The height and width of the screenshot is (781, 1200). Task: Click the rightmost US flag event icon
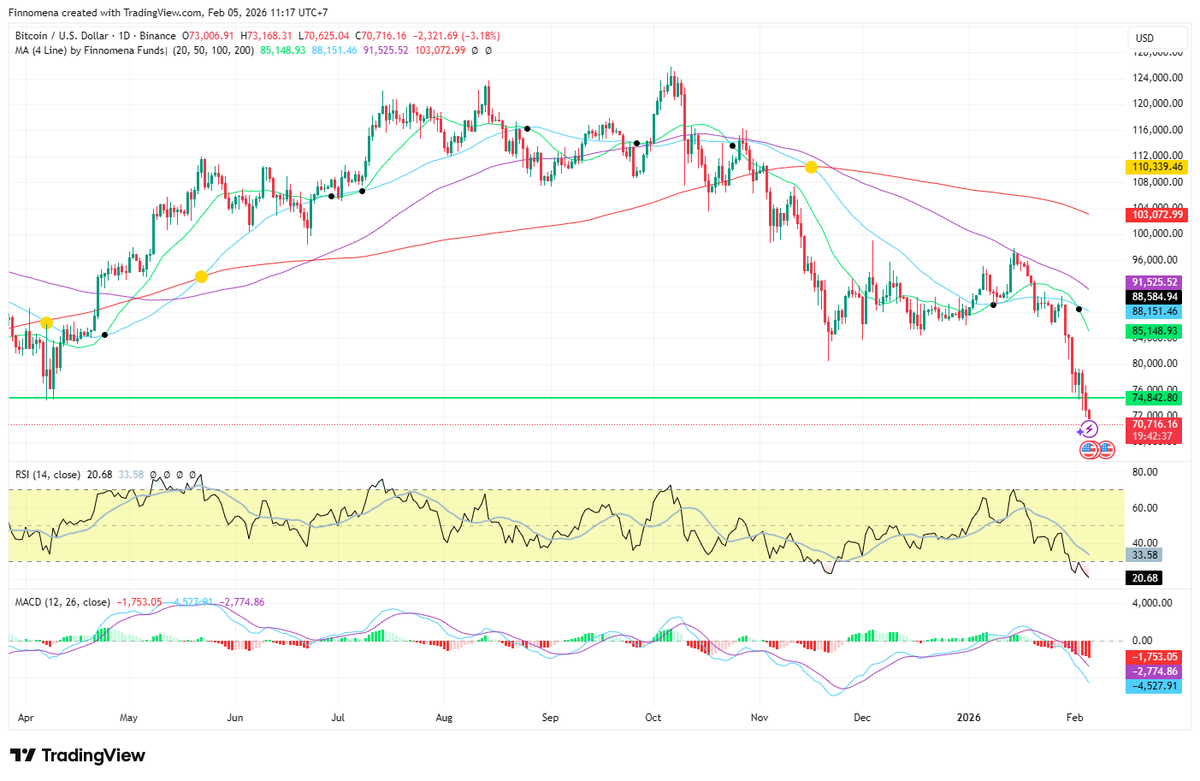tap(1105, 450)
